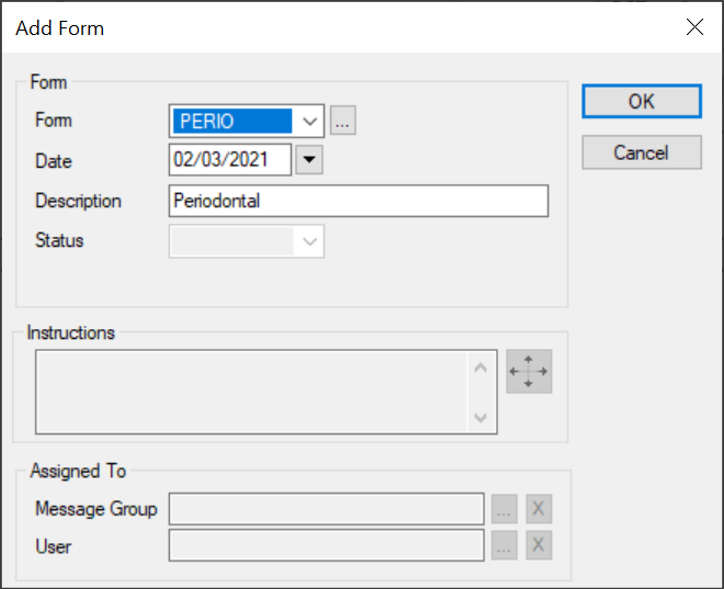Browse for a Message Group
The height and width of the screenshot is (589, 724).
[x=504, y=509]
